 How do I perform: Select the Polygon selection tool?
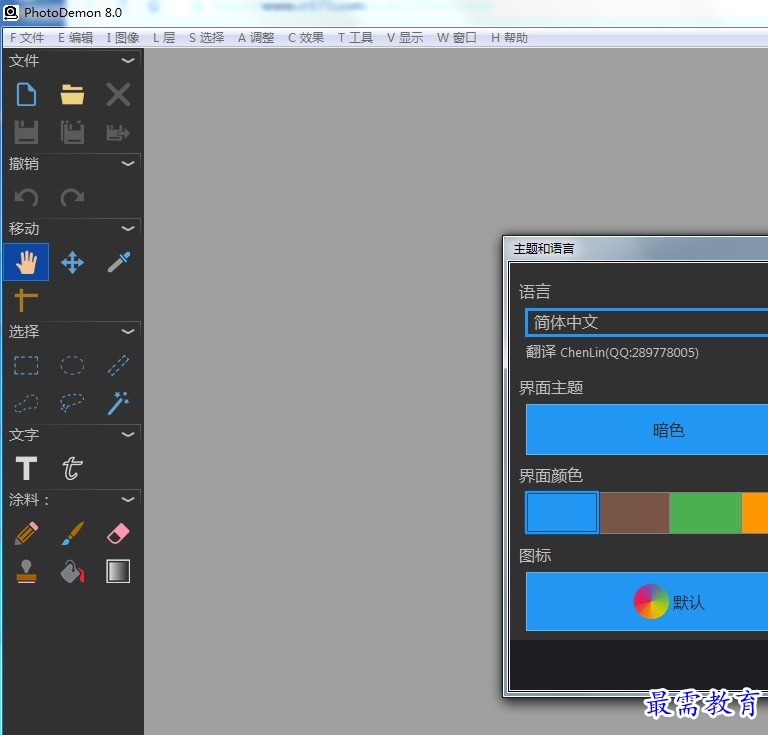tap(26, 403)
